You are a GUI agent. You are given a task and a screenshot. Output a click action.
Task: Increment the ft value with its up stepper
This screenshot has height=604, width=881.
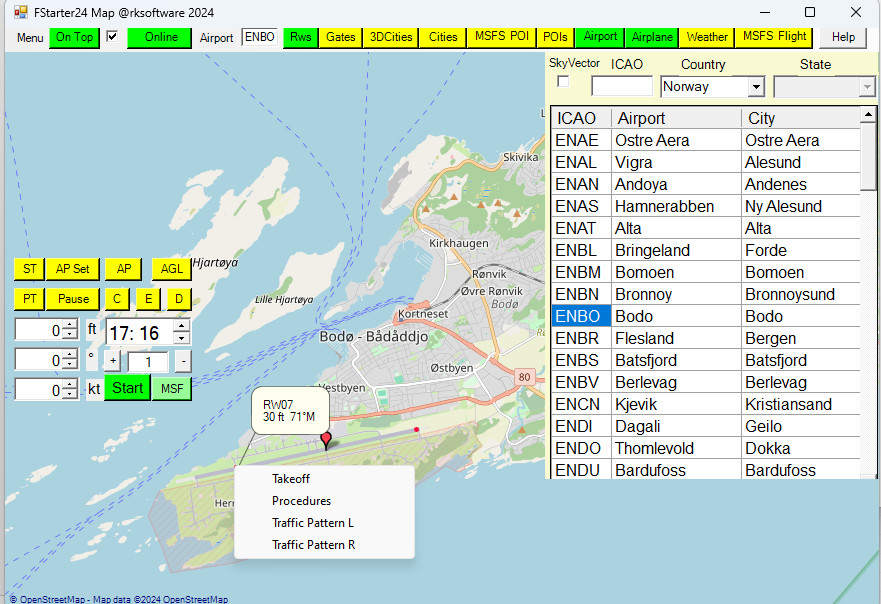point(71,323)
